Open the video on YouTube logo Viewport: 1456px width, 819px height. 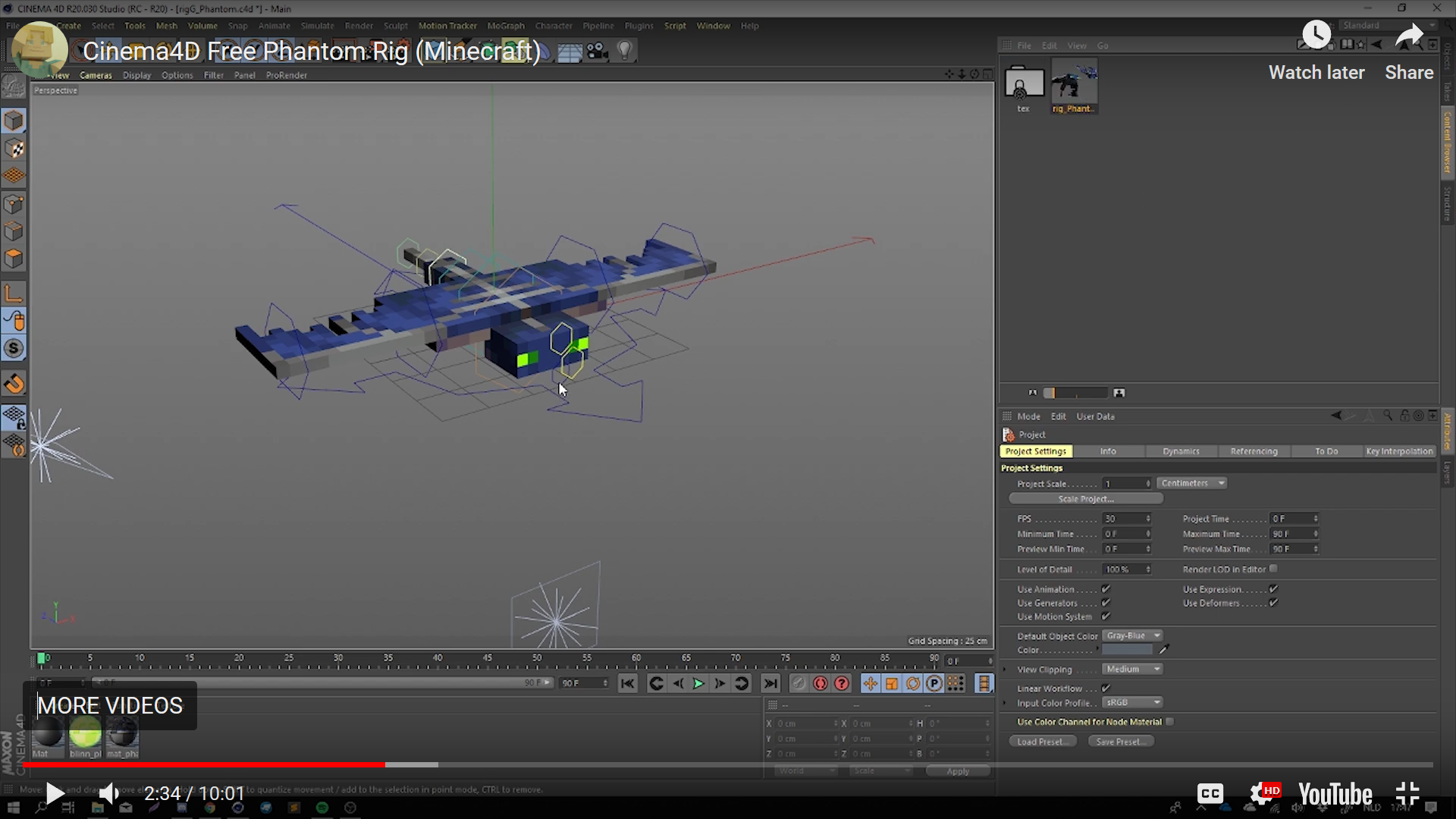(1335, 794)
